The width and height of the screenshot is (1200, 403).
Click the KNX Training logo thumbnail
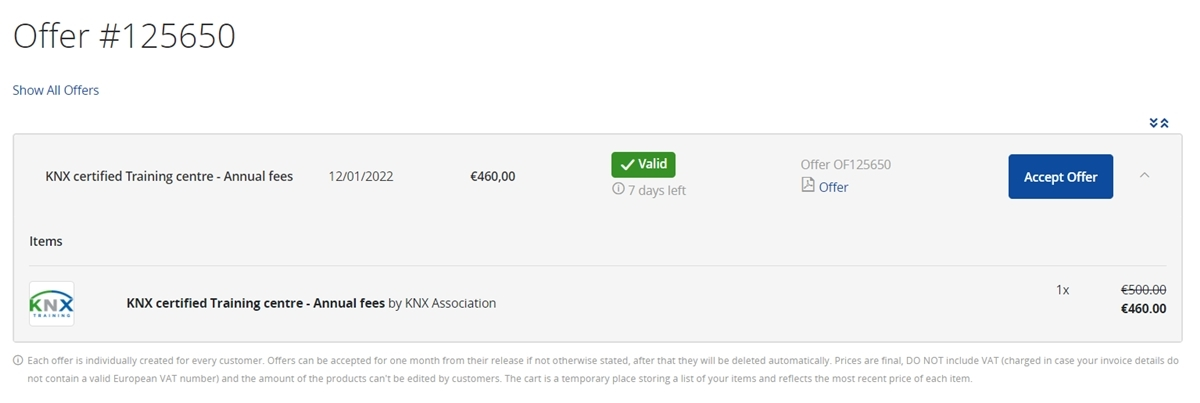pyautogui.click(x=51, y=303)
